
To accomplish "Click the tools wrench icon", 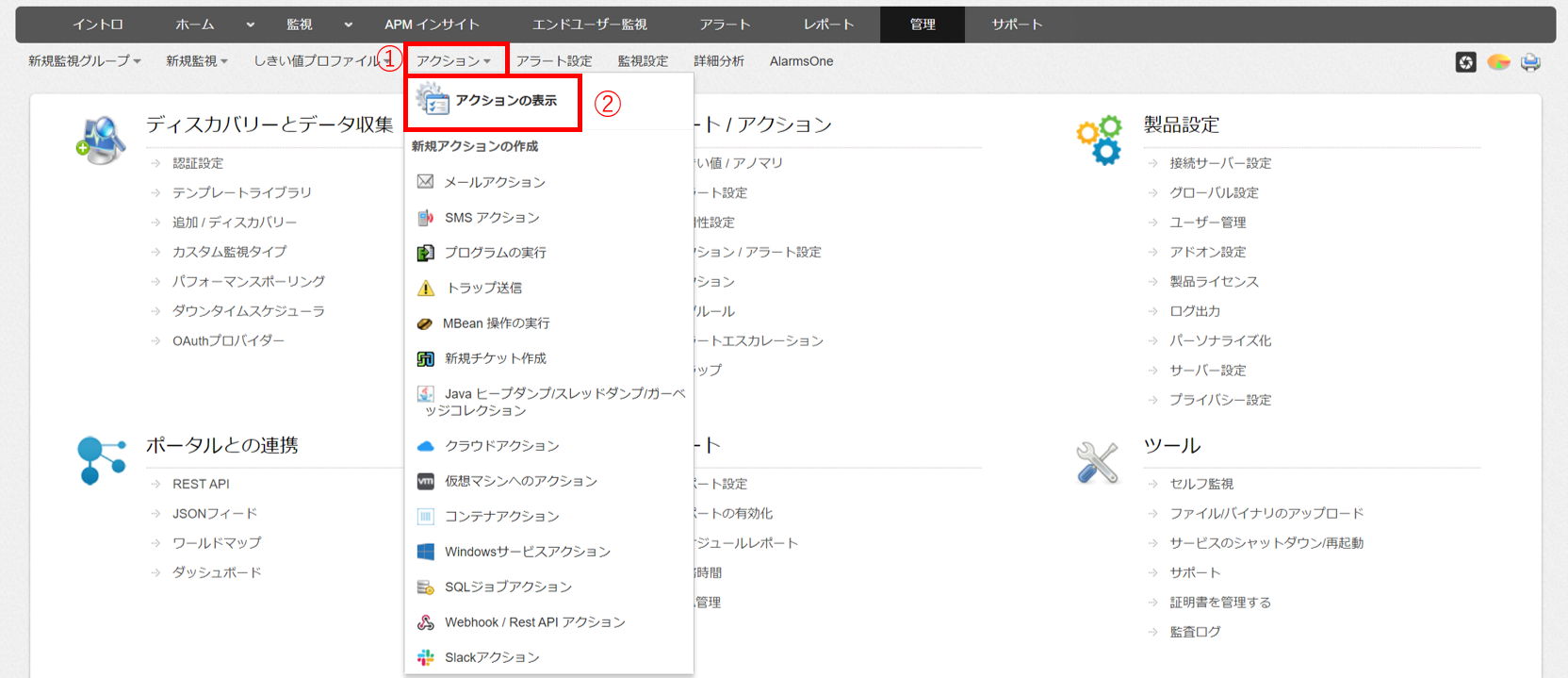I will click(x=1098, y=462).
